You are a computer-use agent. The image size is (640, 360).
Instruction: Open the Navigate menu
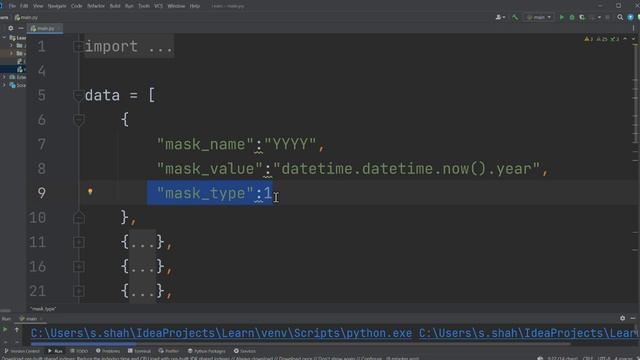[x=57, y=6]
